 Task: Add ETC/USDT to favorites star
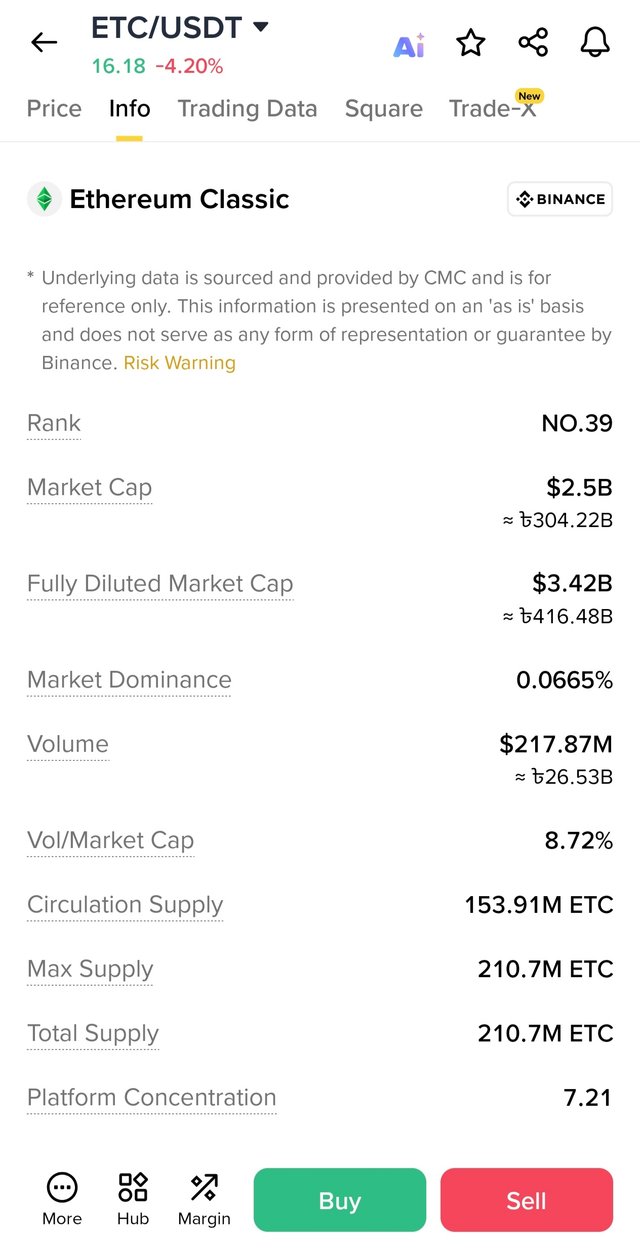(x=470, y=43)
